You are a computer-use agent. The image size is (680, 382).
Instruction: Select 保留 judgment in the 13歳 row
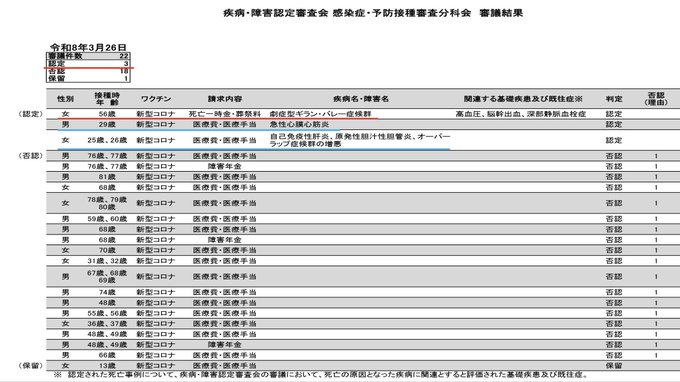coord(614,366)
